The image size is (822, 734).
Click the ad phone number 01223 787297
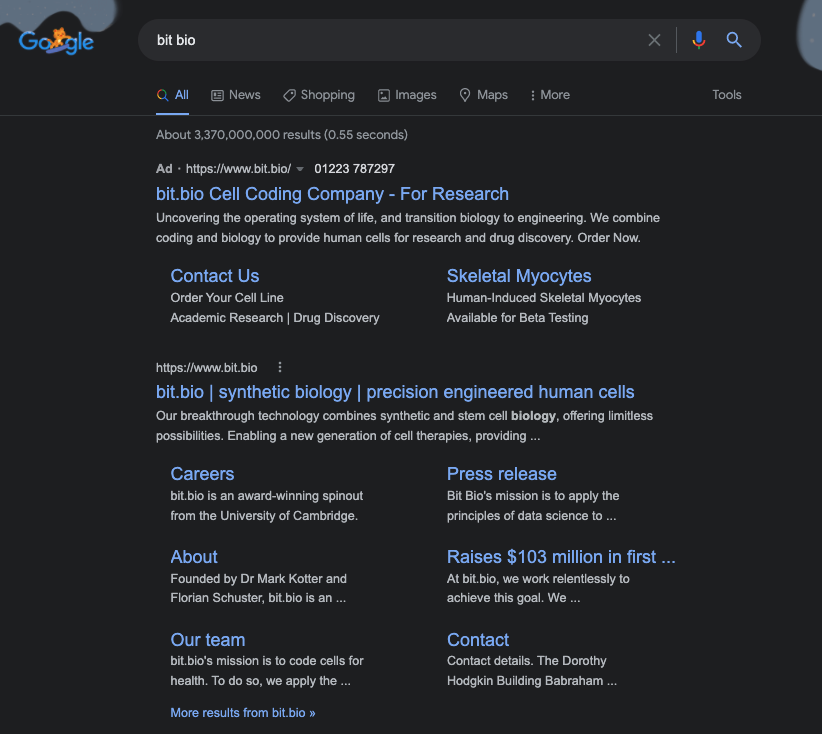pos(354,169)
